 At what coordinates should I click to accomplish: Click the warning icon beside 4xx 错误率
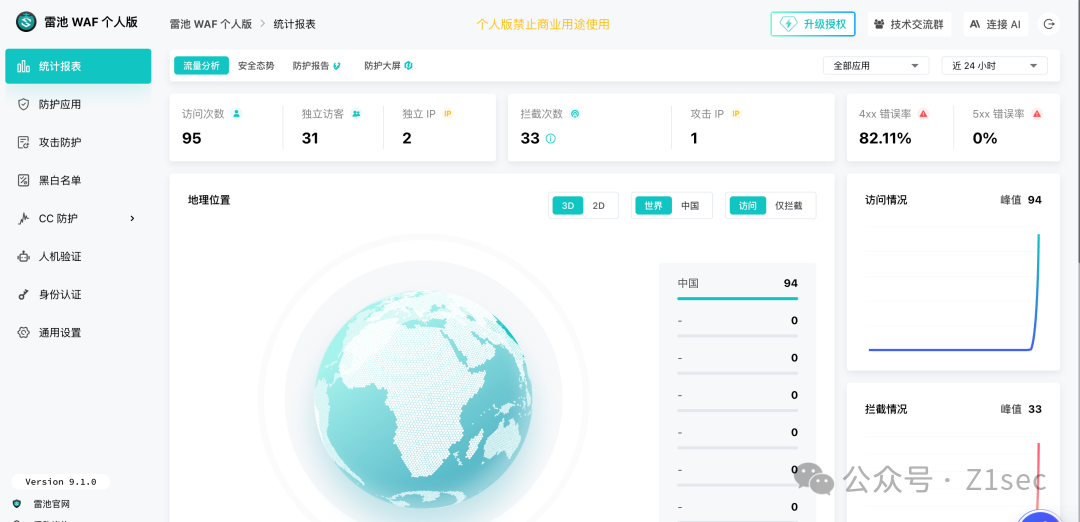coord(924,114)
